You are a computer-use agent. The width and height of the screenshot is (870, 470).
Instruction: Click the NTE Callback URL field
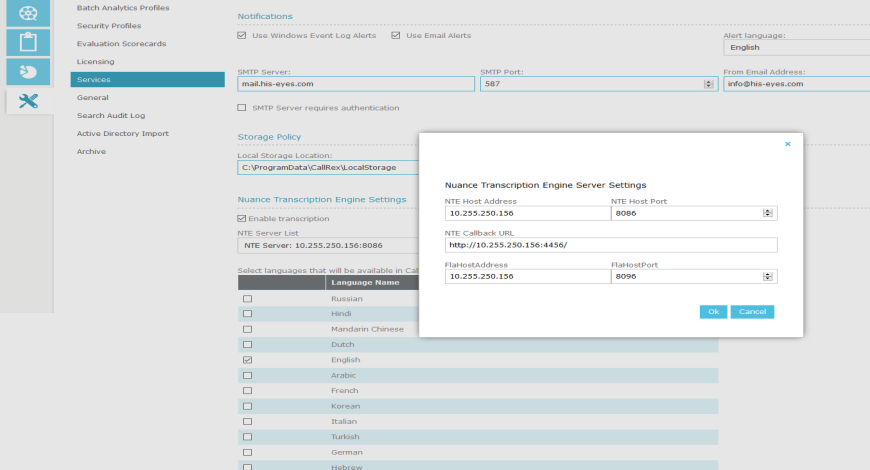point(610,245)
